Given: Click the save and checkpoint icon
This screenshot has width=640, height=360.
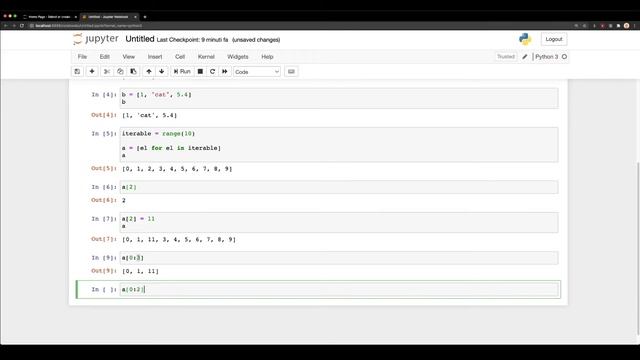Looking at the screenshot, I should pyautogui.click(x=77, y=71).
